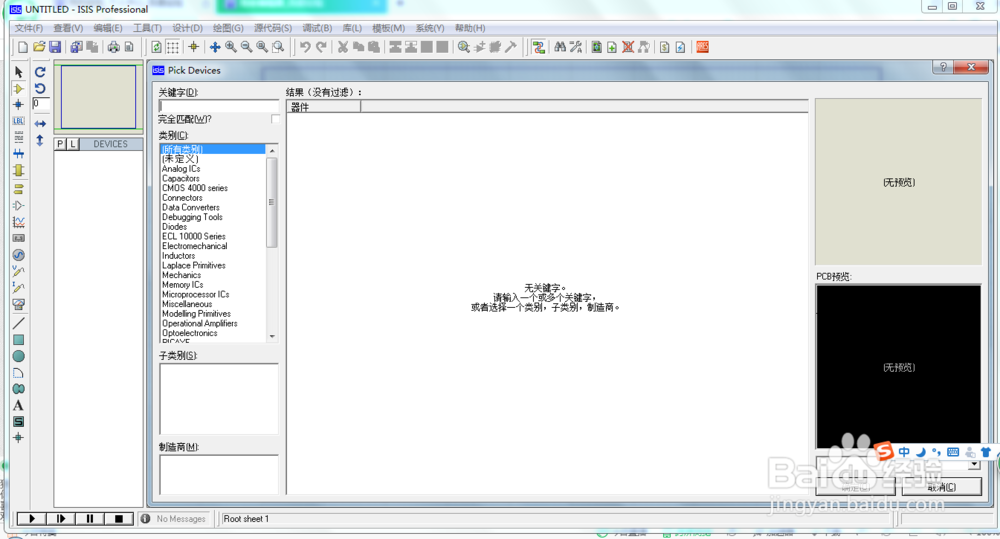Screen dimensions: 1000x539
Task: Click the Zoom In magnifier
Action: (231, 47)
